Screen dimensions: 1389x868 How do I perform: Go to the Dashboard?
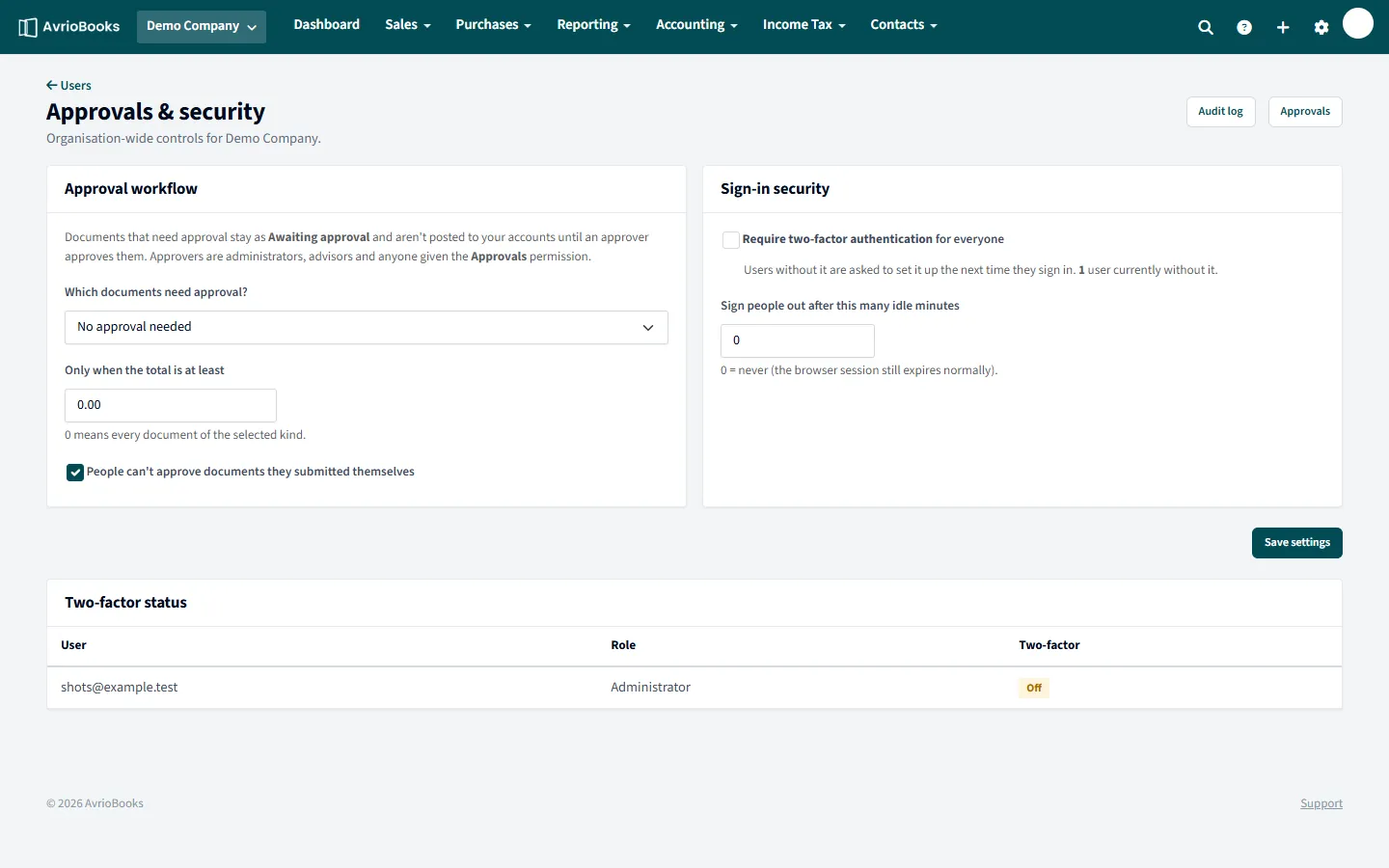pos(327,25)
